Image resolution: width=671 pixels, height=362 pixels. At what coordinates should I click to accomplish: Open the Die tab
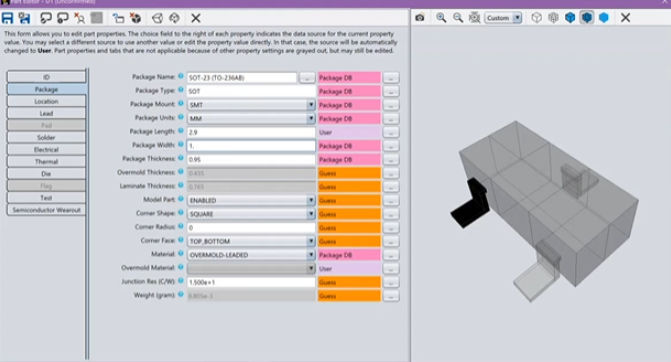[x=46, y=174]
